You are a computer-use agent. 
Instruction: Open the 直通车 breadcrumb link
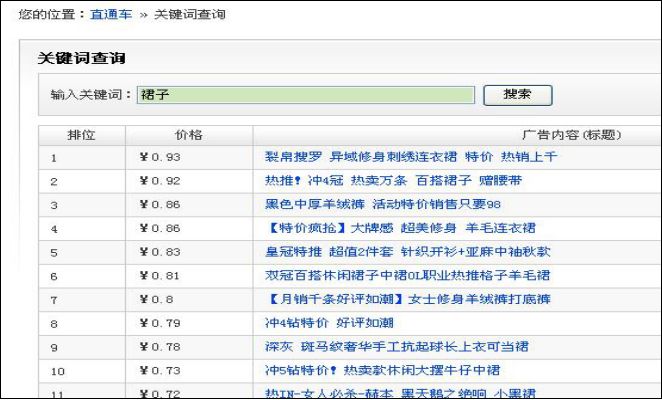click(111, 14)
